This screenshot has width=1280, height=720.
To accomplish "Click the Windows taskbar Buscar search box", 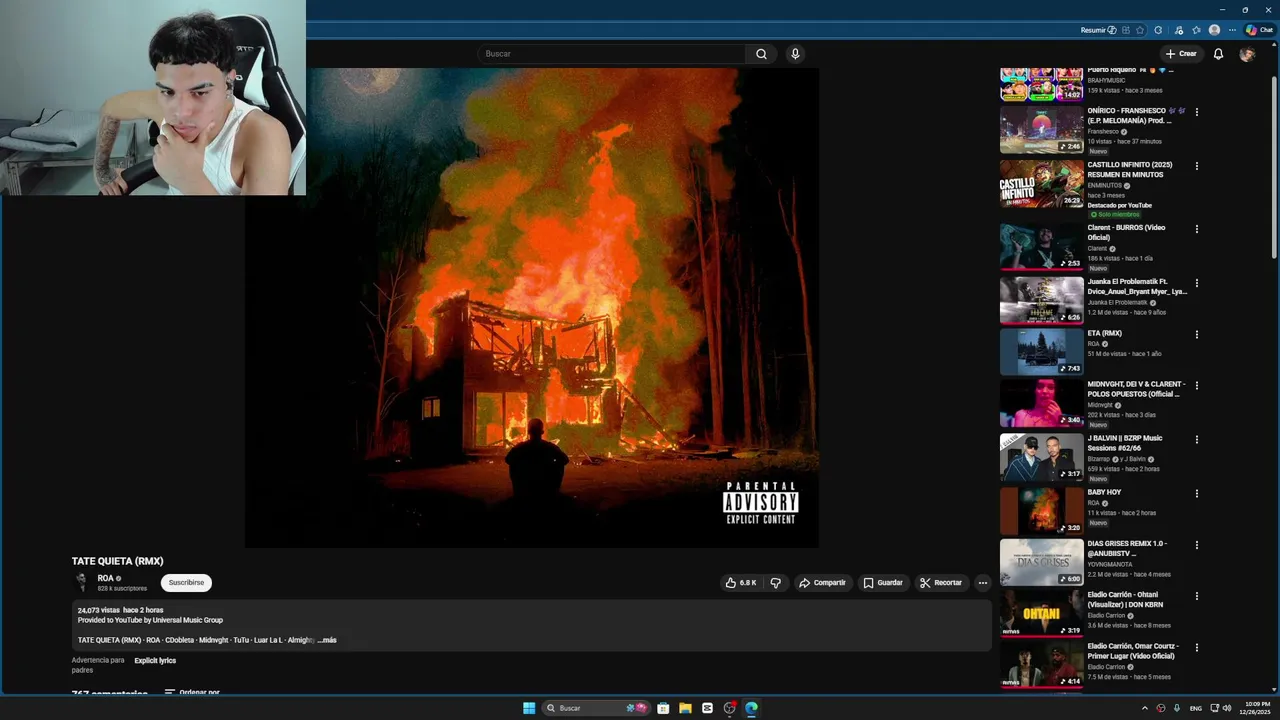I will tap(596, 708).
